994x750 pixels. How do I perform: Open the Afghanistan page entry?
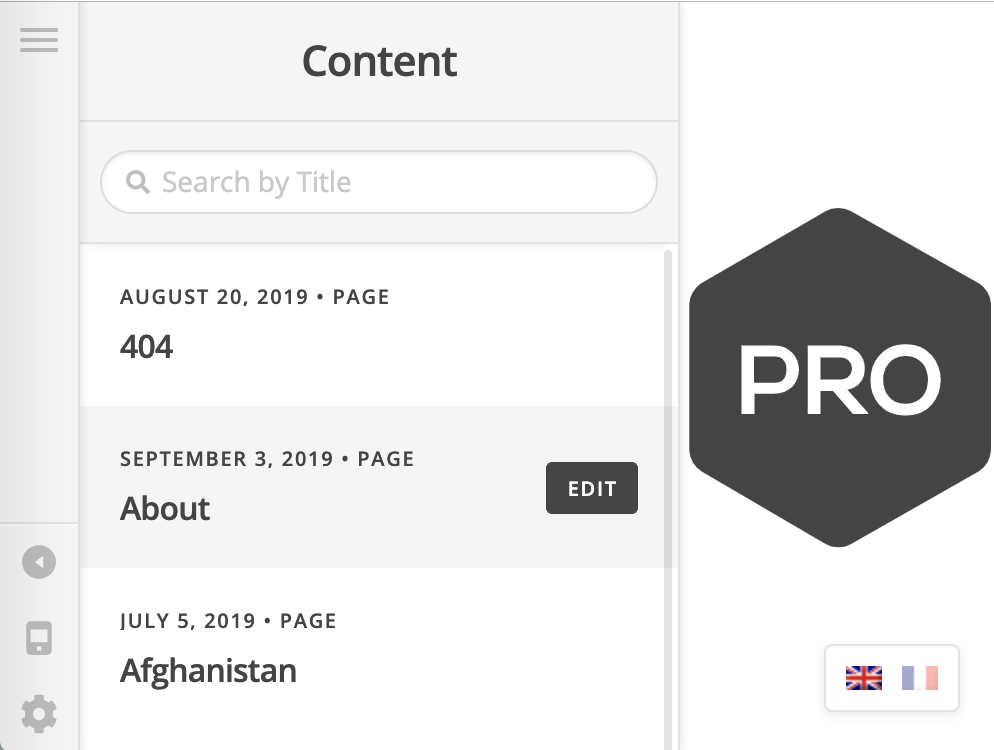coord(208,670)
